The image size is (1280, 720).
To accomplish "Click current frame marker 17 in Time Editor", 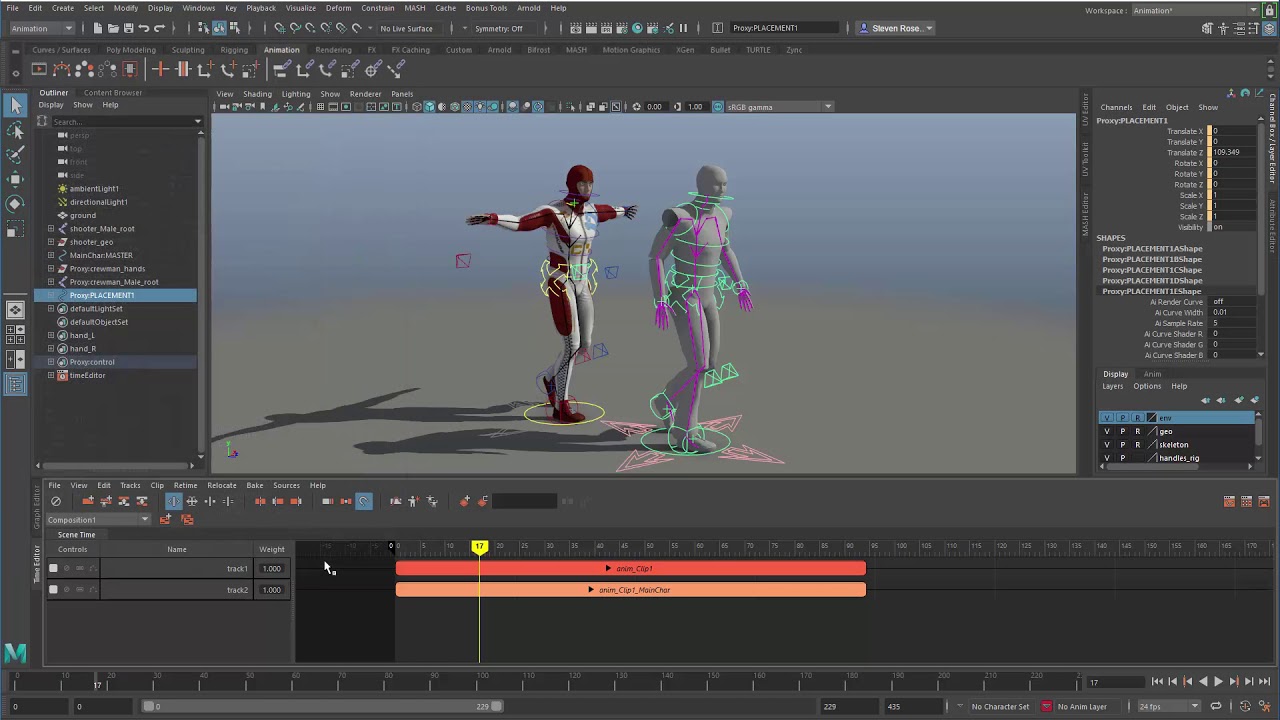I will click(x=480, y=547).
